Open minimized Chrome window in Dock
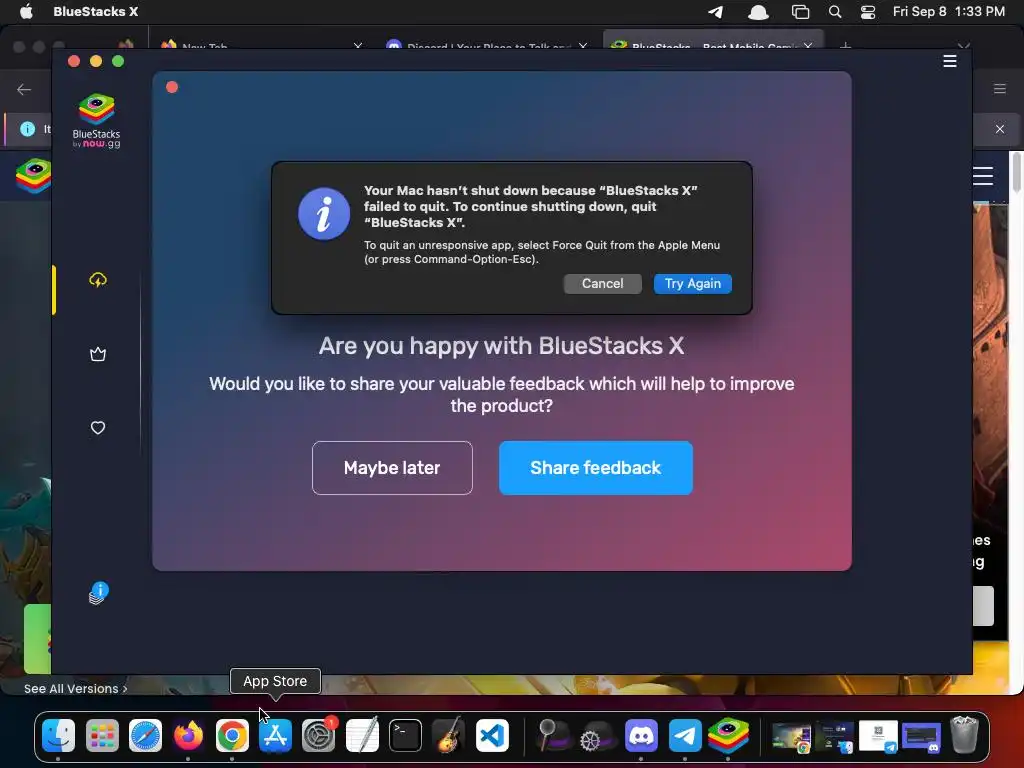The image size is (1024, 768). [791, 737]
